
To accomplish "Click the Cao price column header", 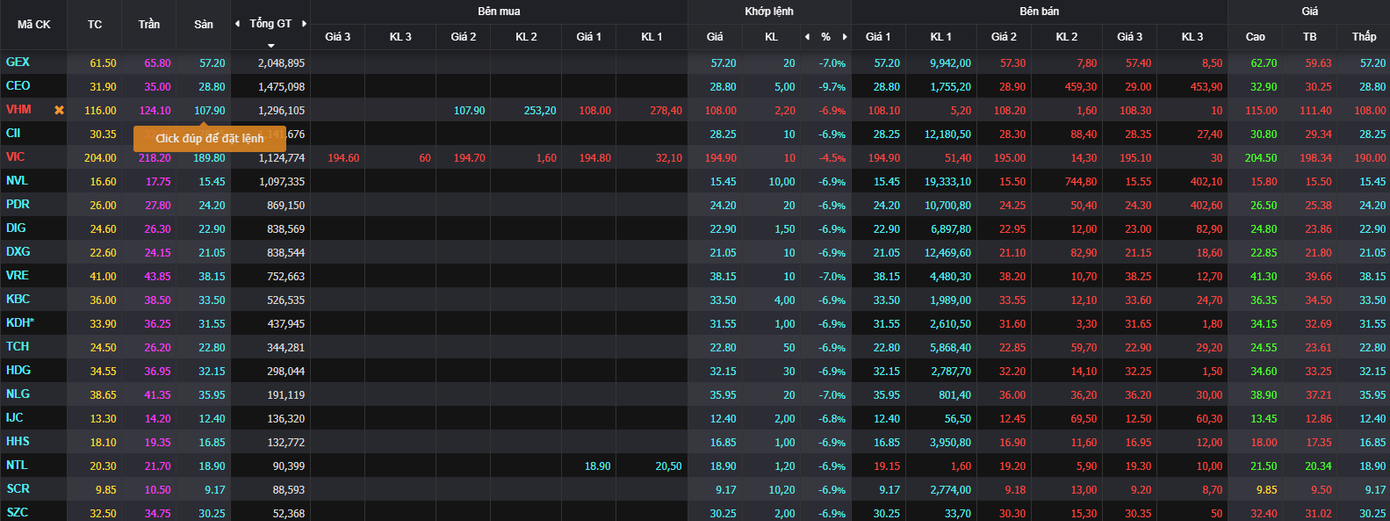I will pos(1255,37).
